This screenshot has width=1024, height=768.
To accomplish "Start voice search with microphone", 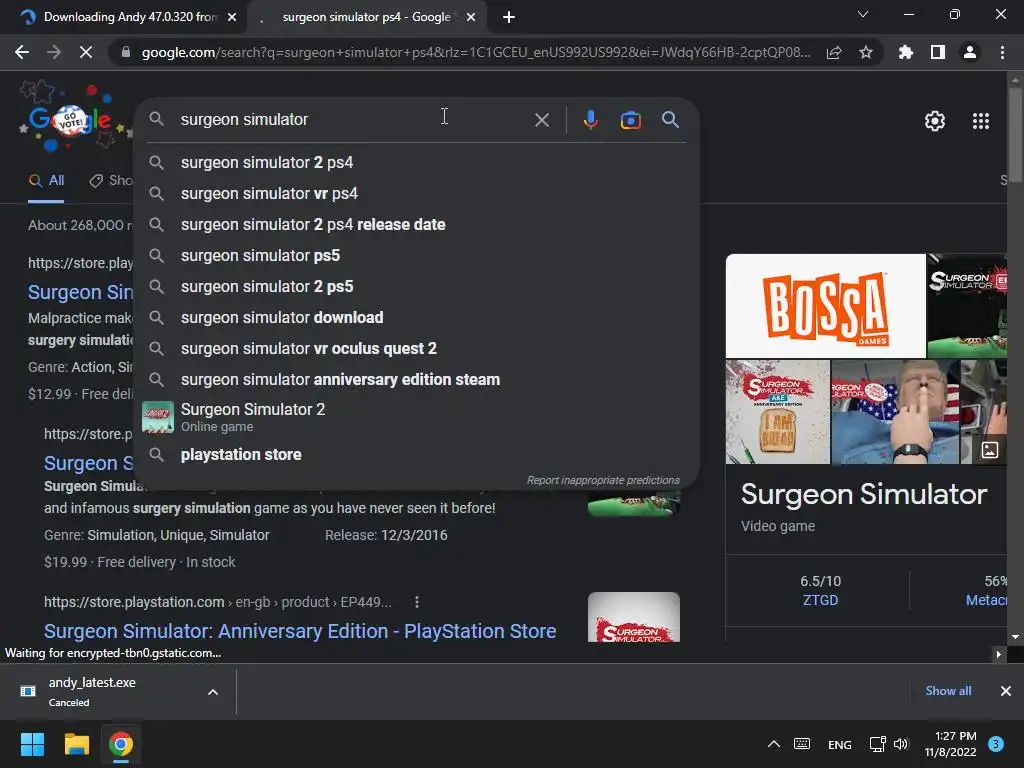I will point(590,120).
